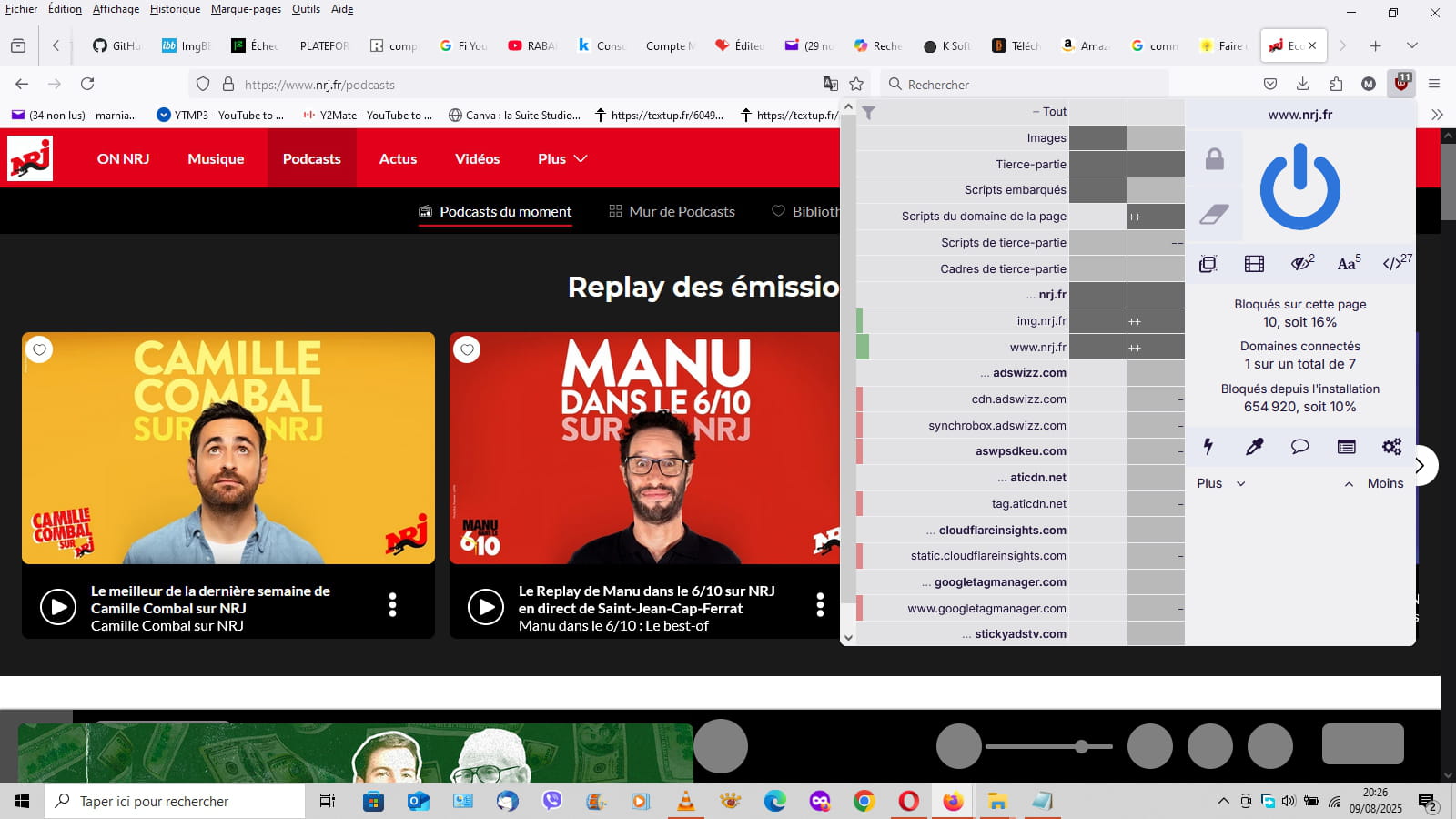Open the Vidéos section on NRJ
This screenshot has width=1456, height=819.
click(477, 158)
